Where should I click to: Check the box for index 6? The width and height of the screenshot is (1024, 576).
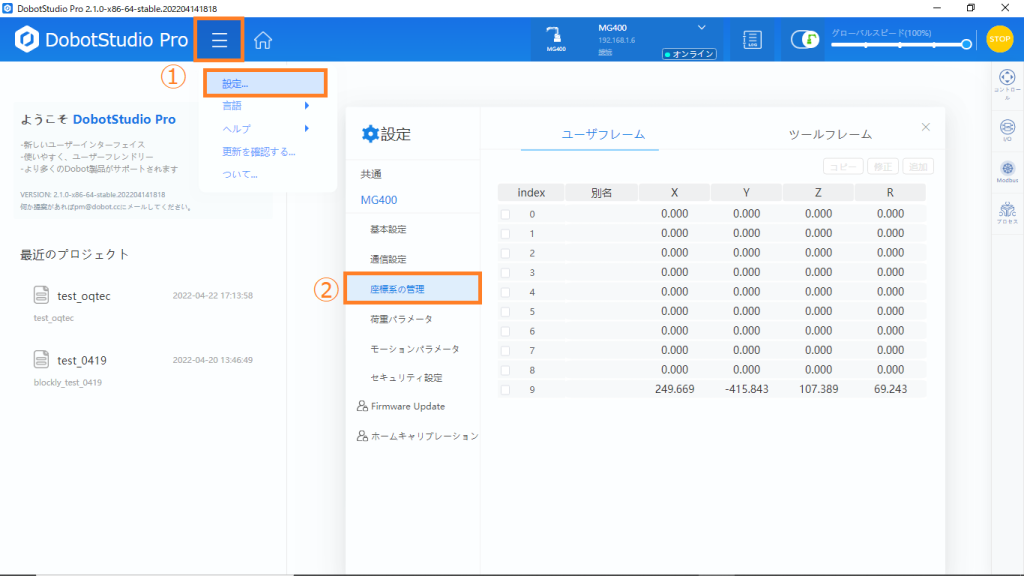505,332
